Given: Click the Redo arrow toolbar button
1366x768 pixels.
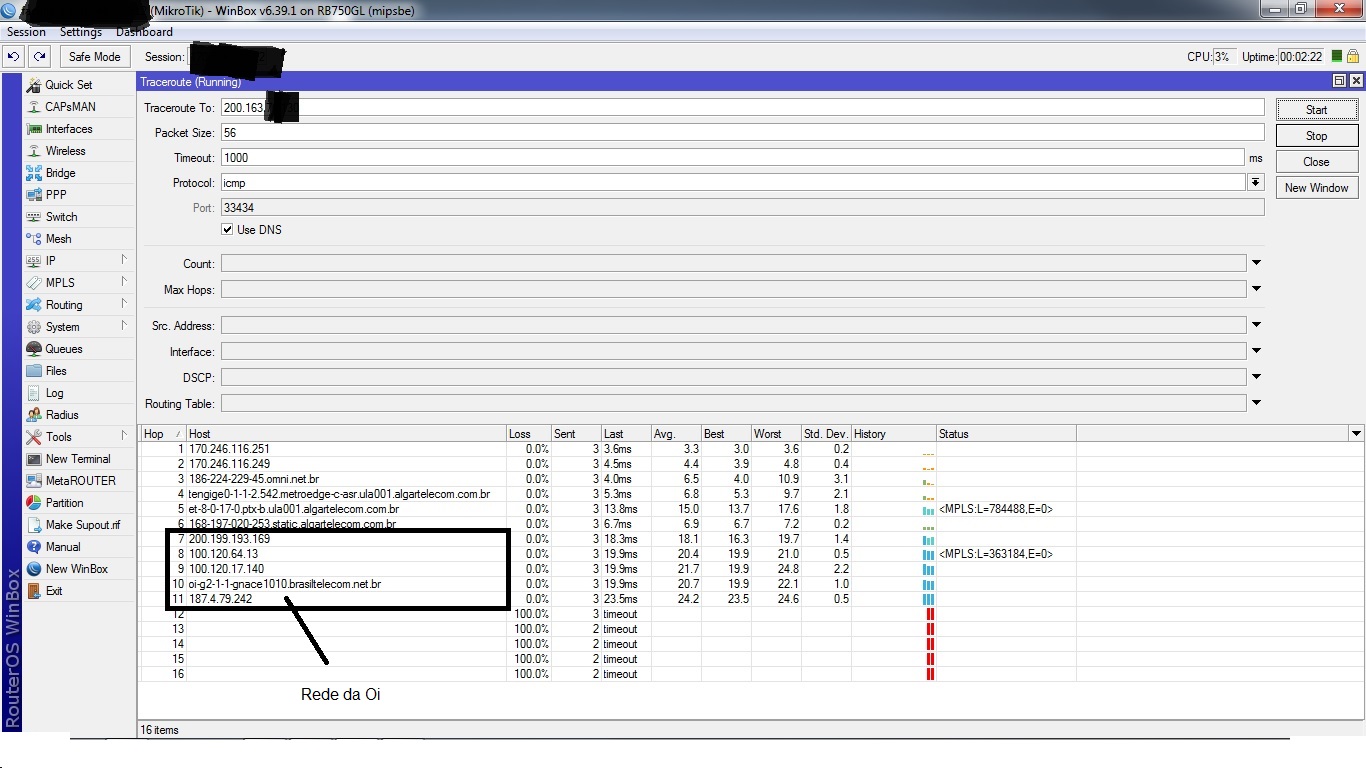Looking at the screenshot, I should point(39,57).
